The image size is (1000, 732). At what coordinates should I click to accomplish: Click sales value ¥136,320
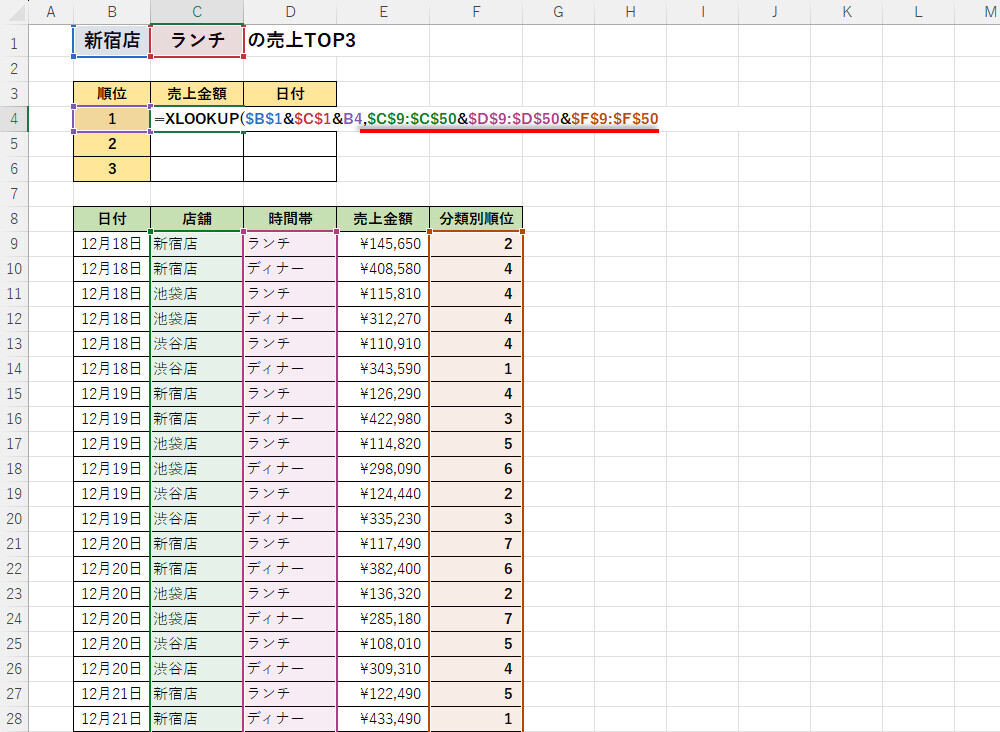pyautogui.click(x=383, y=594)
